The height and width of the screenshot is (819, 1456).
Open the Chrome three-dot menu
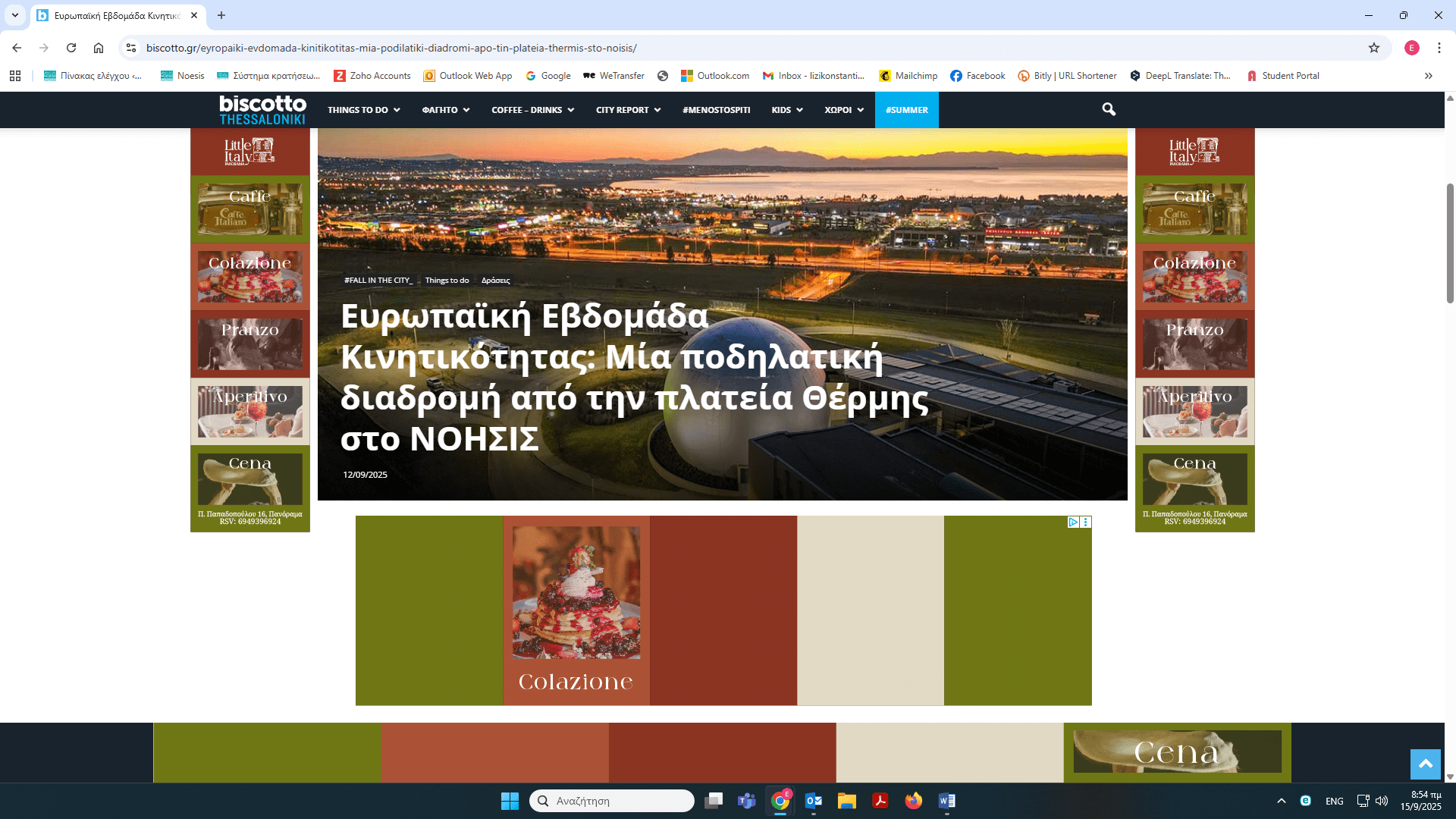point(1439,48)
